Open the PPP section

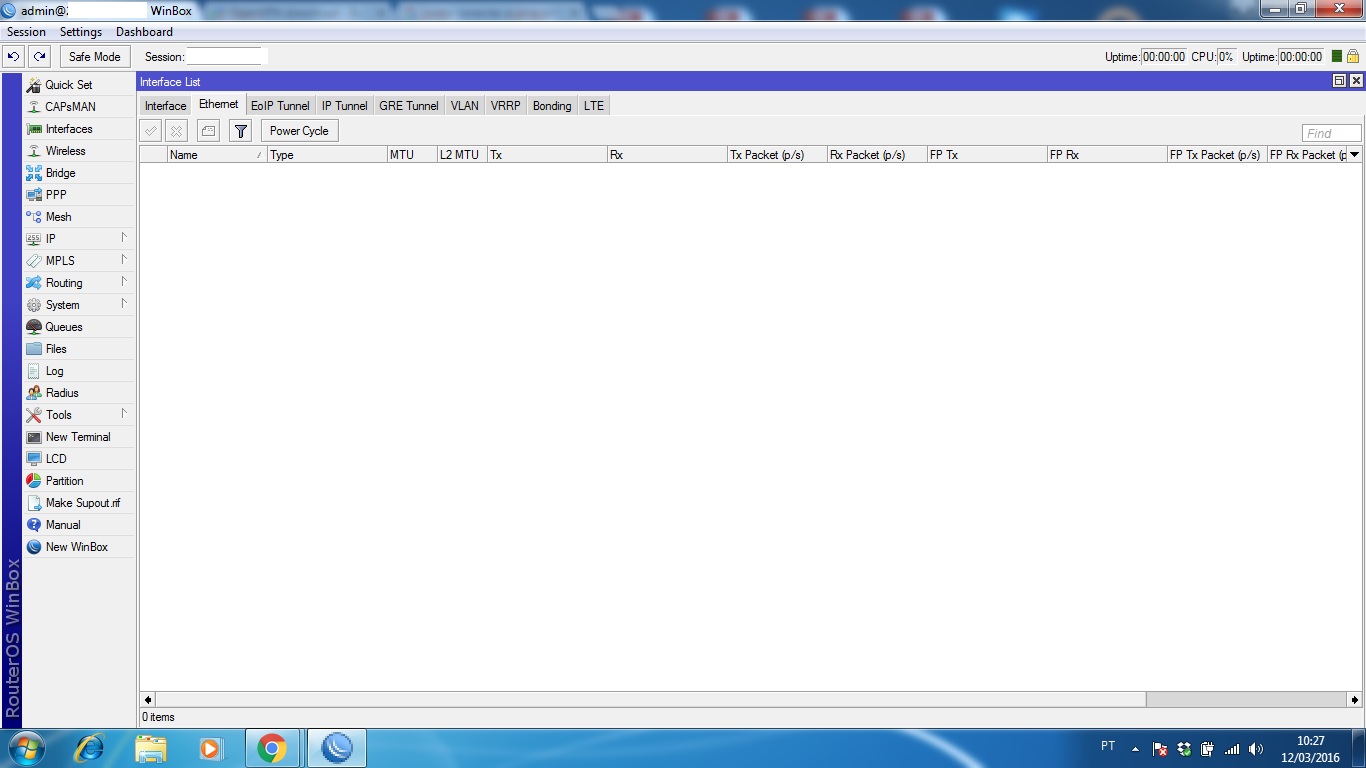(79, 195)
